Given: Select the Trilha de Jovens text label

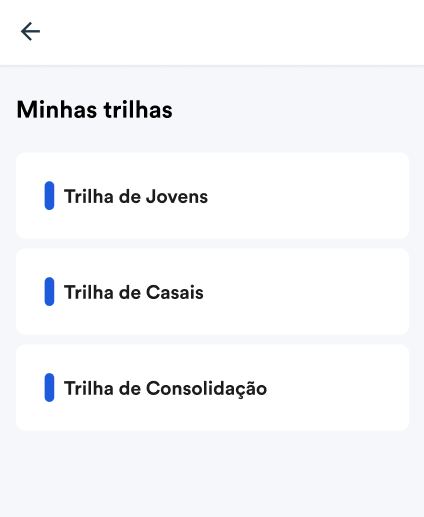Looking at the screenshot, I should (x=136, y=196).
